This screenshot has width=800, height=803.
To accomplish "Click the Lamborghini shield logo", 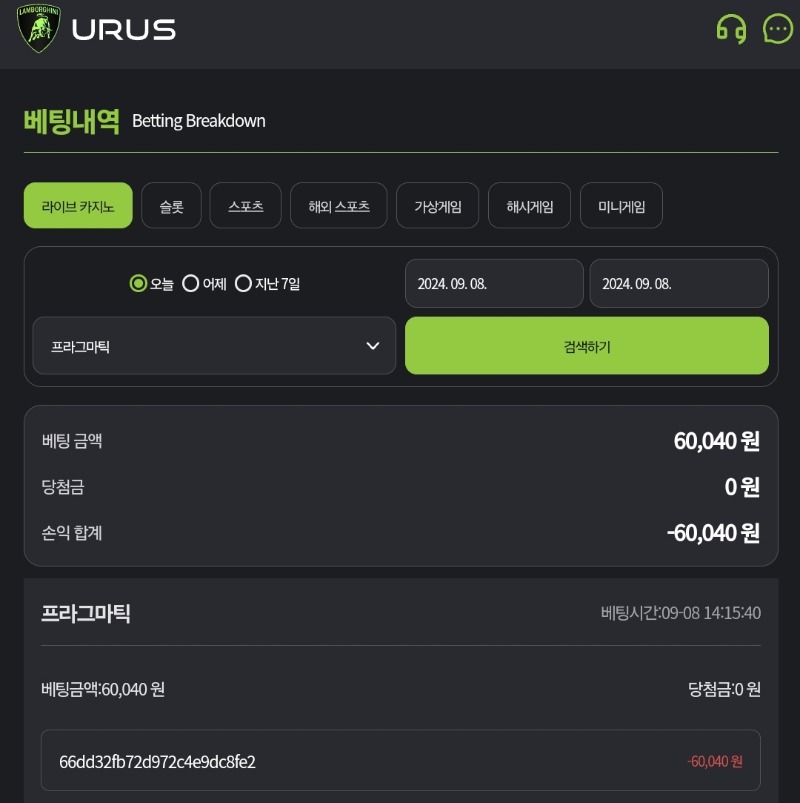I will pyautogui.click(x=39, y=29).
